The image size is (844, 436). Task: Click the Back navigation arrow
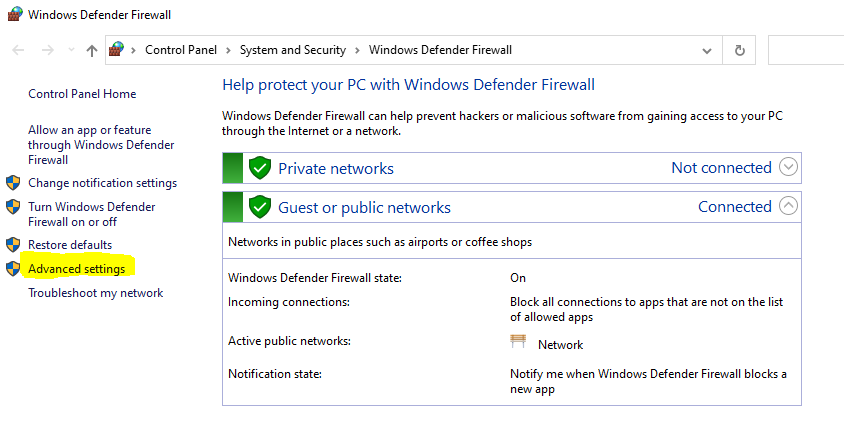[18, 51]
